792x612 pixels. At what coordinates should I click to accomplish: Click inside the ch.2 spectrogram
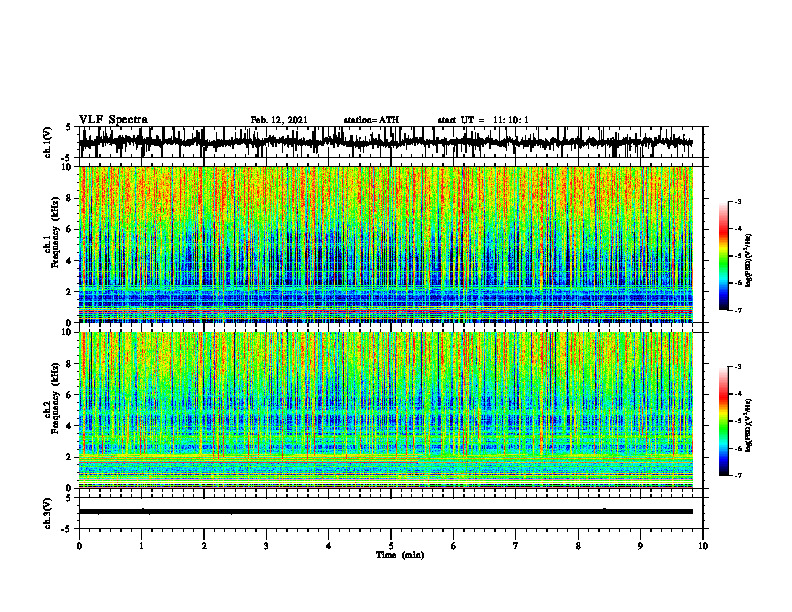(x=385, y=410)
